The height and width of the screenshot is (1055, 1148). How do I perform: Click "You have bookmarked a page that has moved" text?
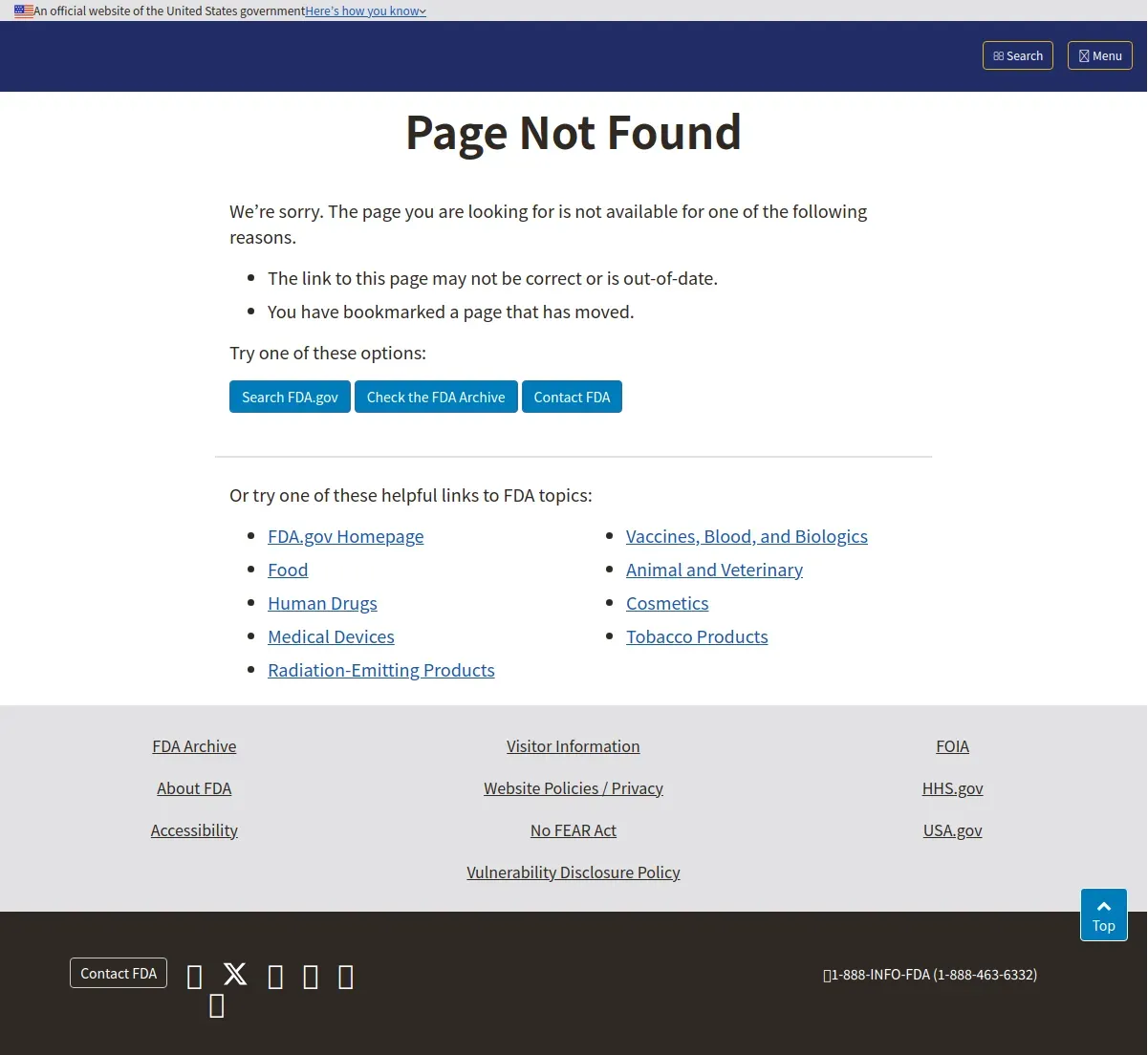coord(451,312)
